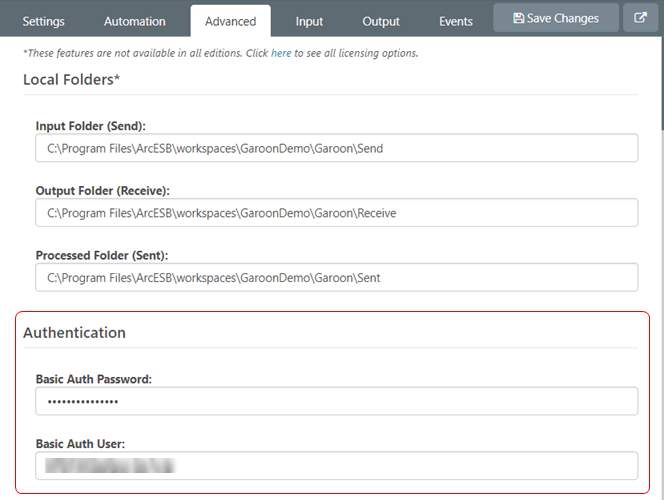Screen dimensions: 664x500
Task: Go to the Input tab
Action: pos(309,21)
